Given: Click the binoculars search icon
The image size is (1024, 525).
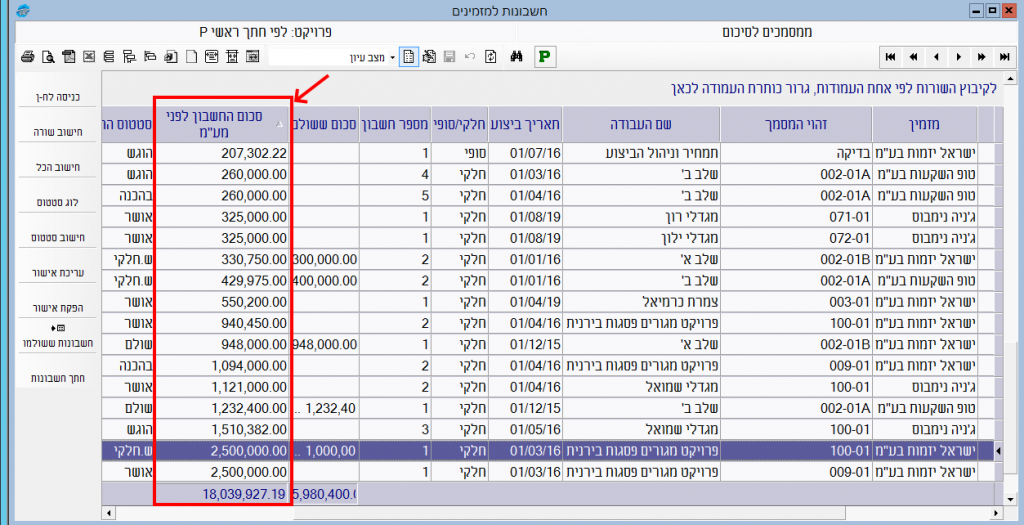Looking at the screenshot, I should coord(517,57).
